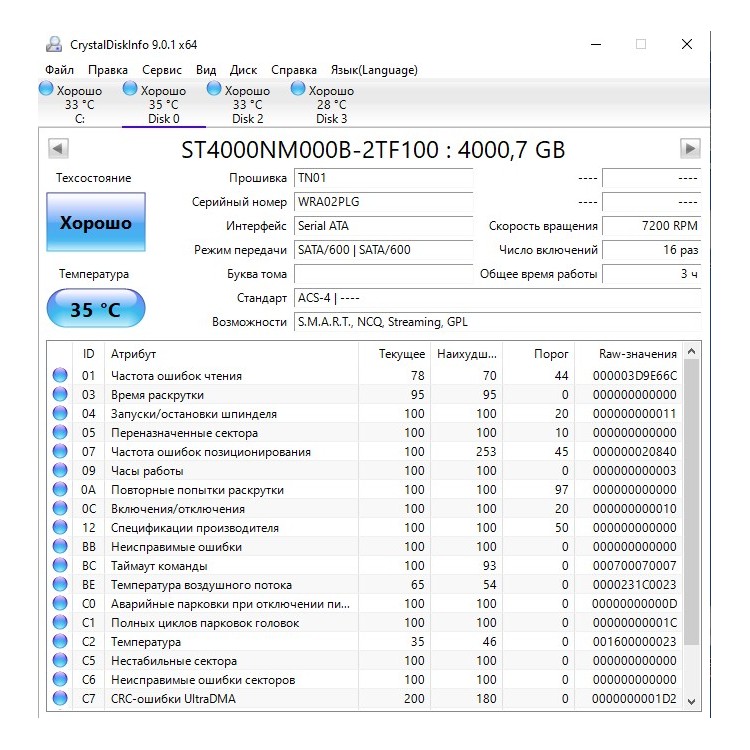Open the Справка menu
750x750 pixels.
[294, 70]
